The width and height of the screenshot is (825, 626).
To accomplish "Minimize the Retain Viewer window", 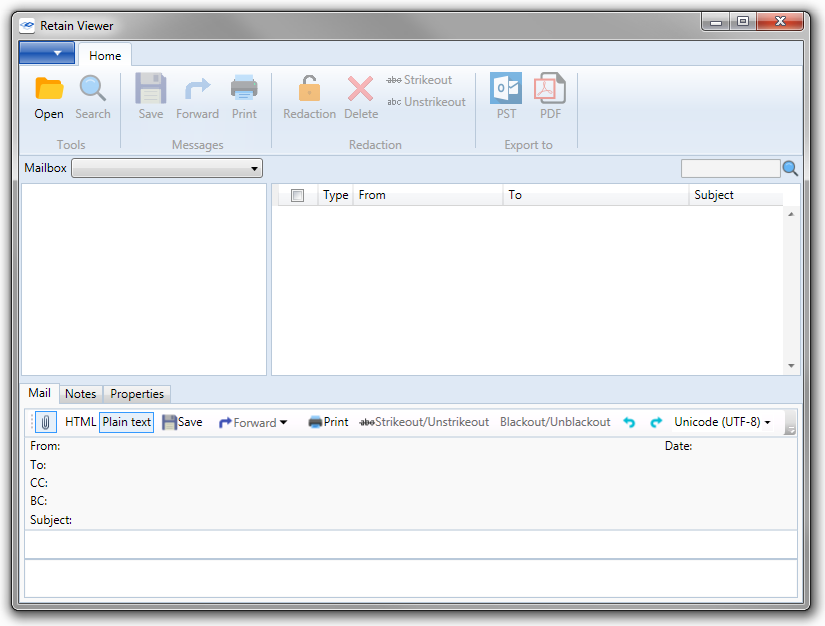I will [x=716, y=22].
